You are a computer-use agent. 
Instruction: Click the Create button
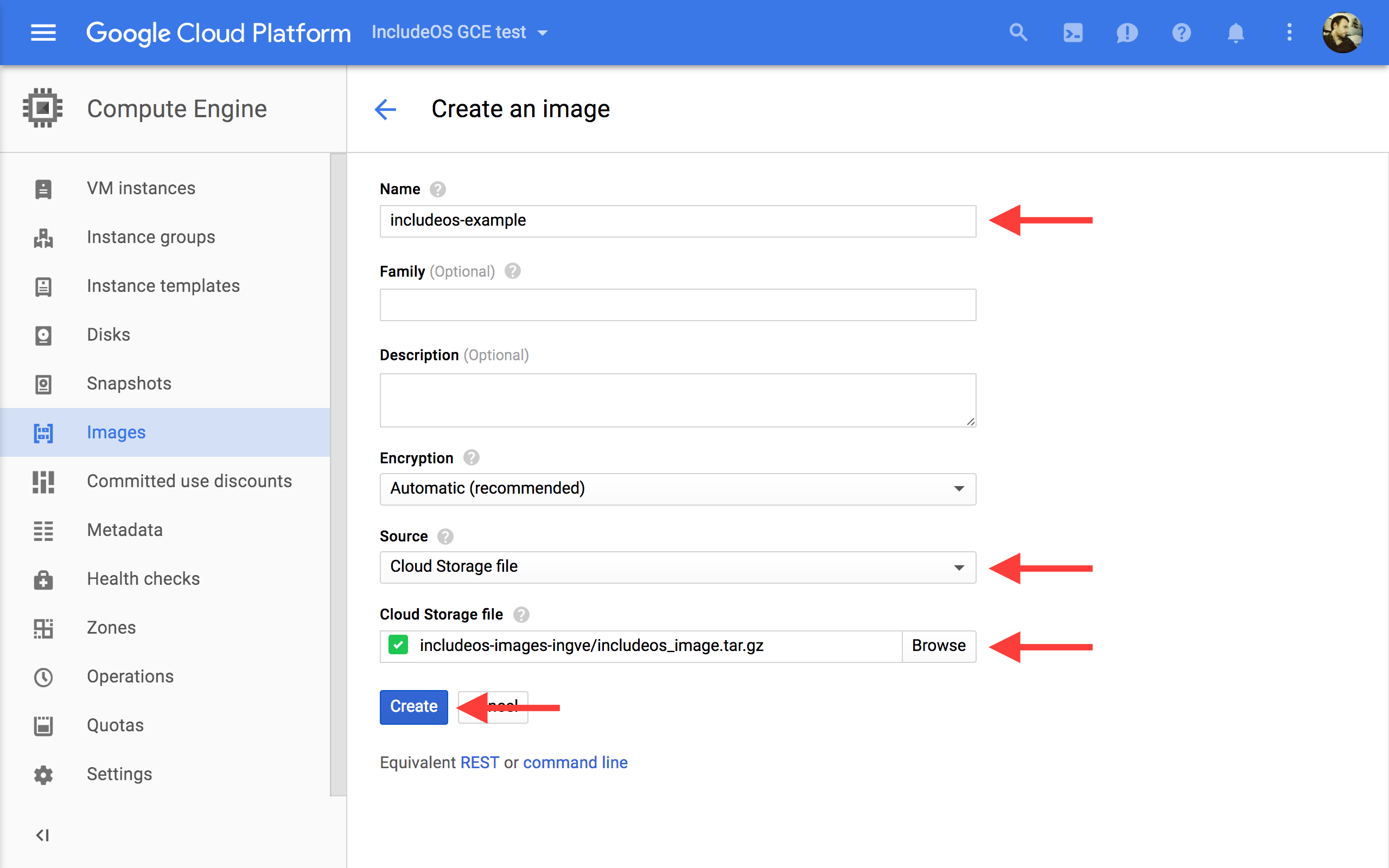pyautogui.click(x=414, y=707)
